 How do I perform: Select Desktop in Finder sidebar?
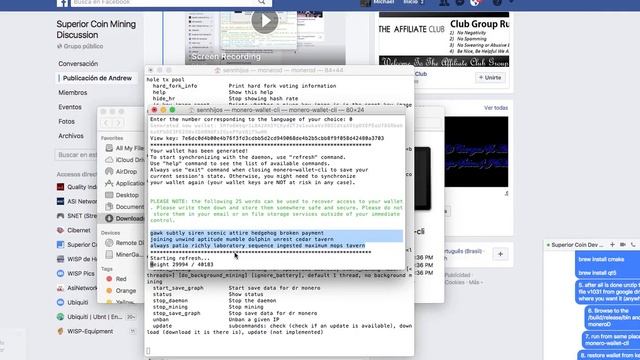(x=122, y=195)
